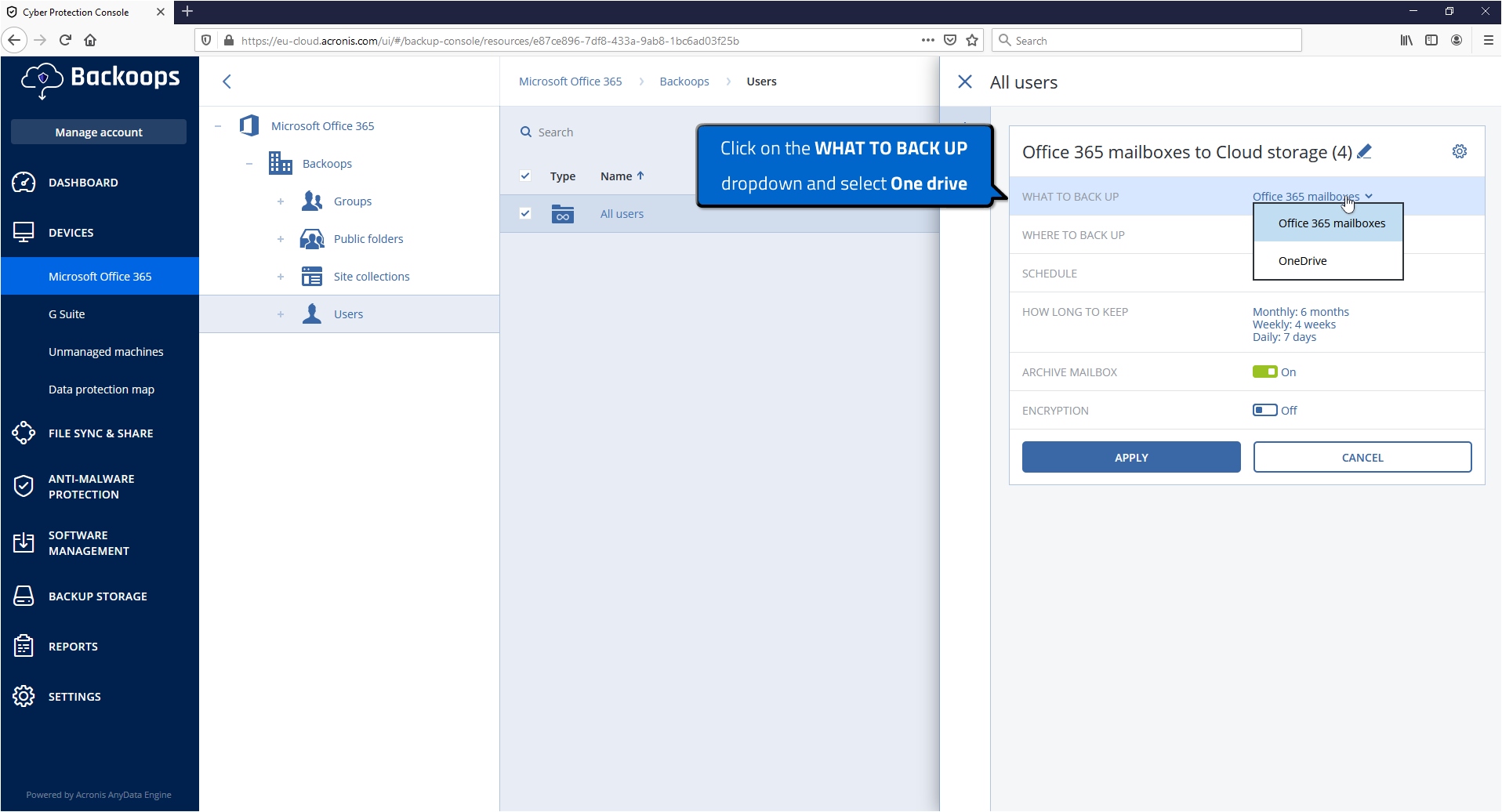1502x812 pixels.
Task: Open the backup plan options gear
Action: (x=1460, y=151)
